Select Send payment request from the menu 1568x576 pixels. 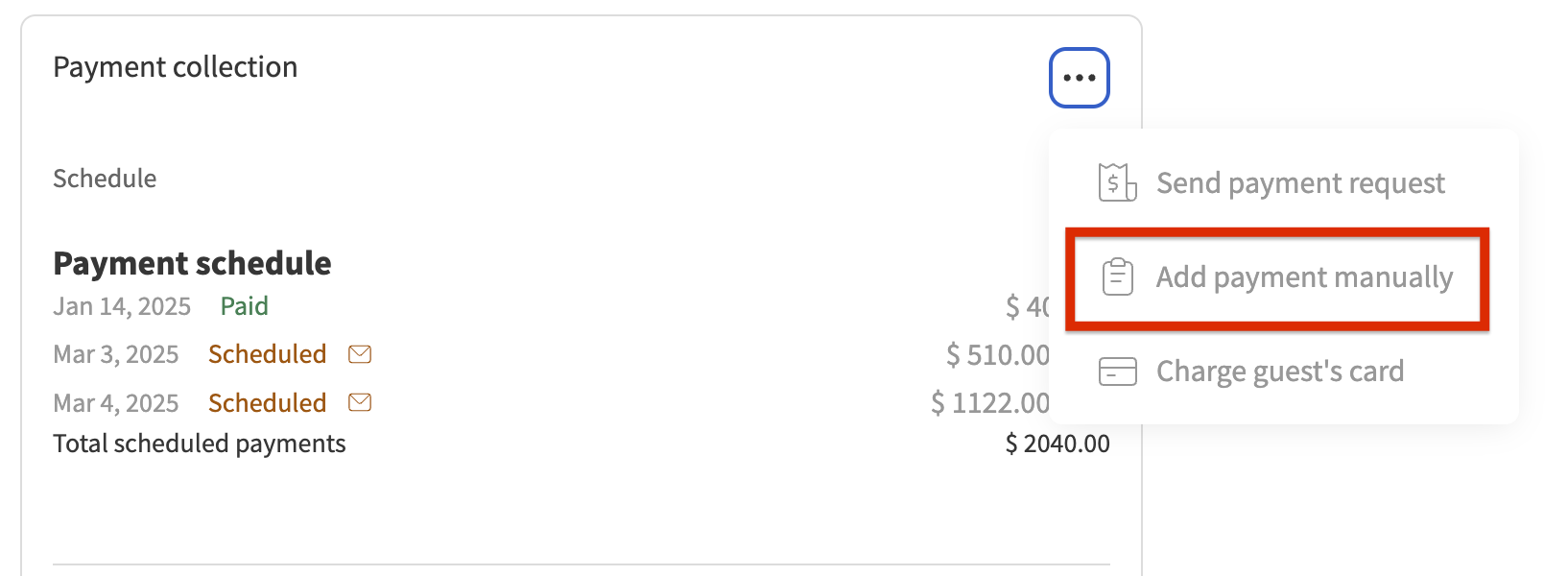point(1299,182)
